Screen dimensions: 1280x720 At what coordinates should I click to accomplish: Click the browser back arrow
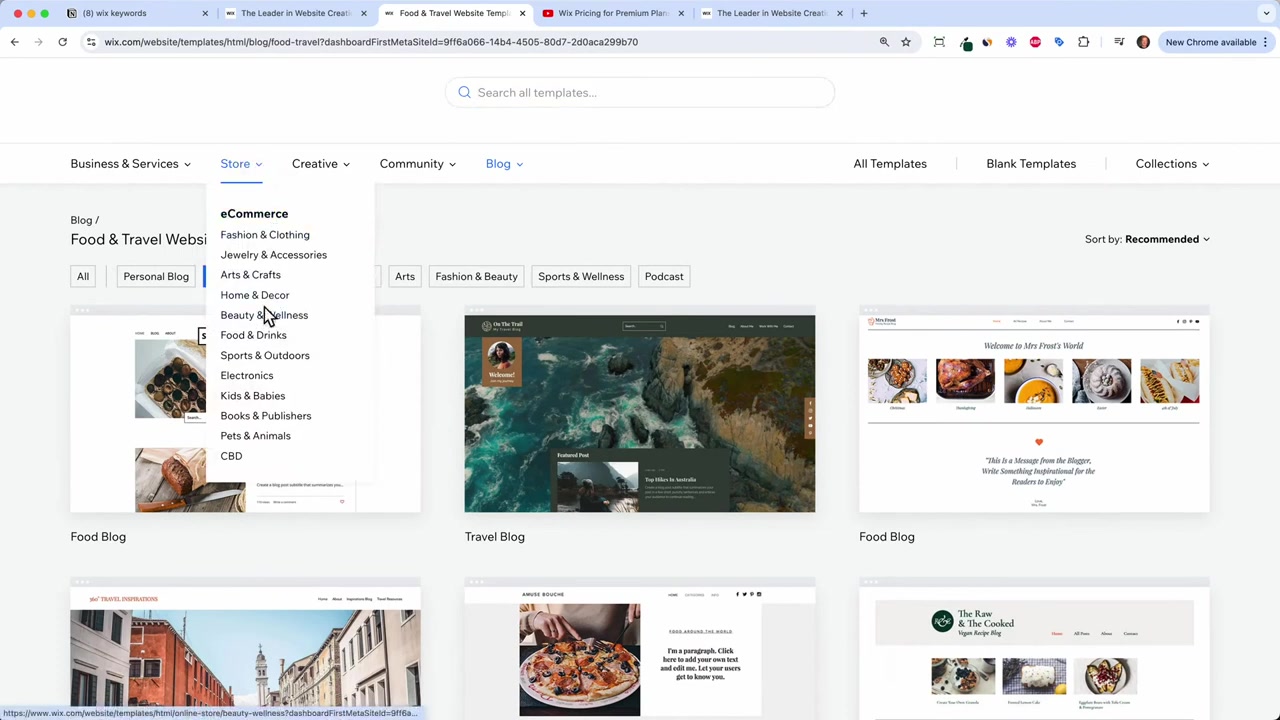[14, 42]
